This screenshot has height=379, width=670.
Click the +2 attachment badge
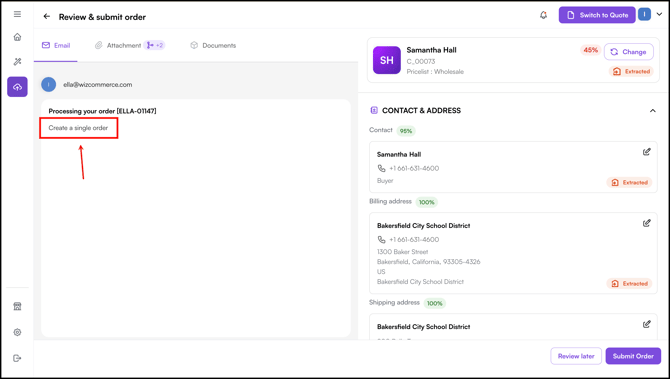(x=155, y=45)
